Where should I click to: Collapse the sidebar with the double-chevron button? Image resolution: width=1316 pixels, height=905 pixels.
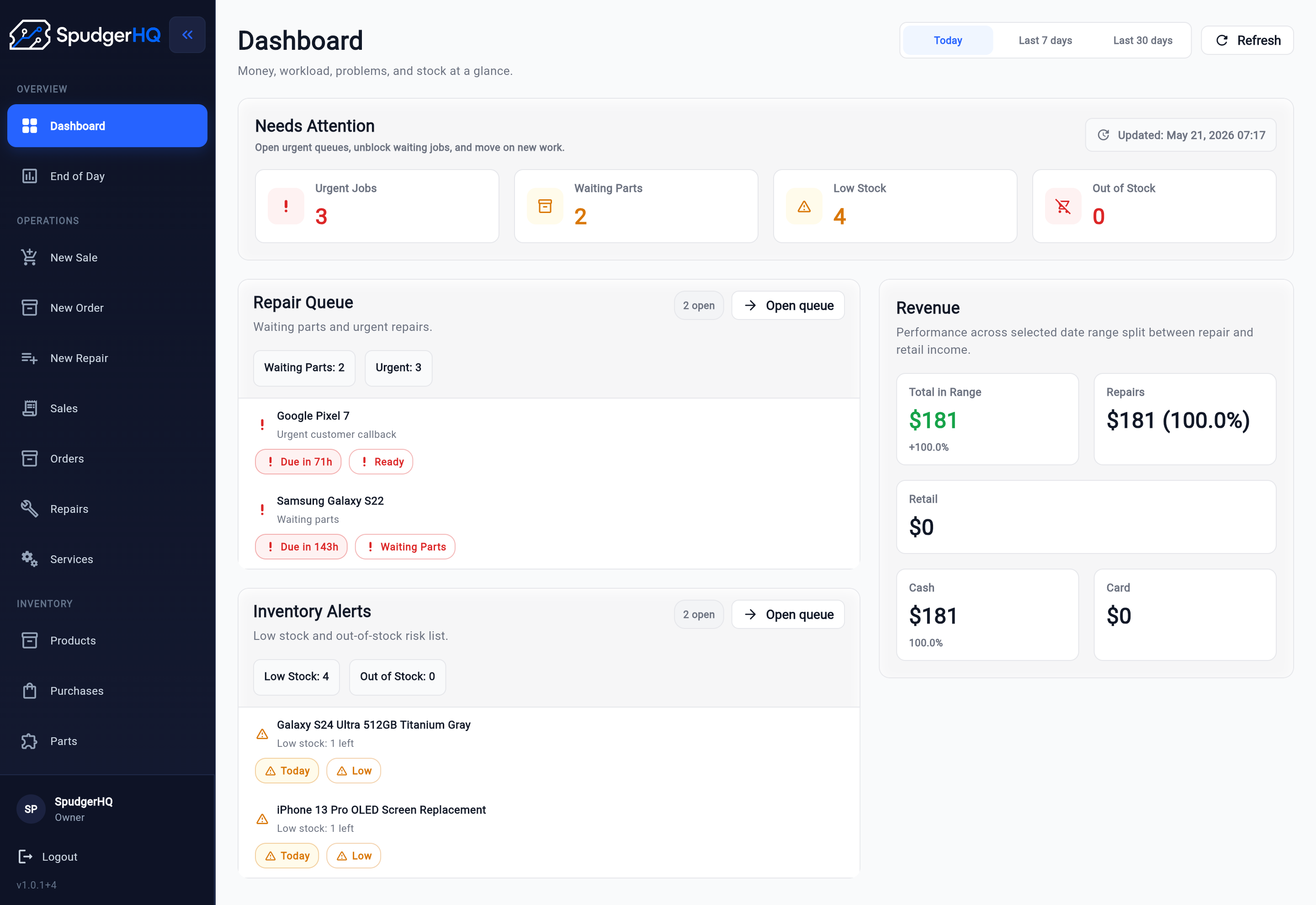tap(187, 35)
